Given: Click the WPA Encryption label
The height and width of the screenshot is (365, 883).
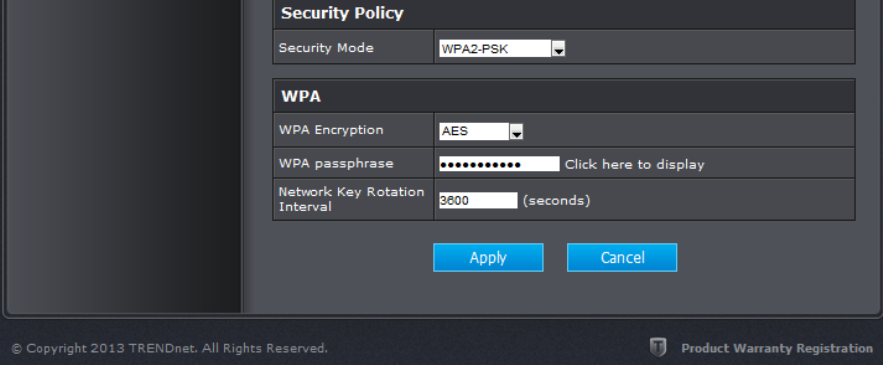Looking at the screenshot, I should (331, 130).
